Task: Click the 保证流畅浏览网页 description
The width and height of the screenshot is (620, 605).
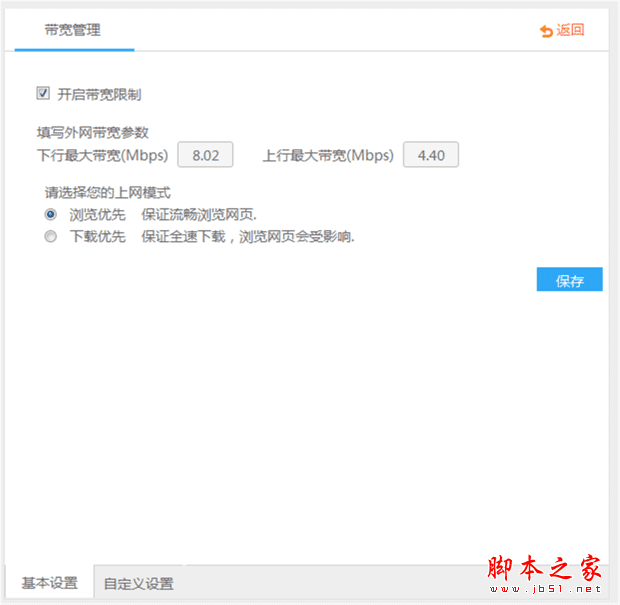Action: (x=199, y=215)
